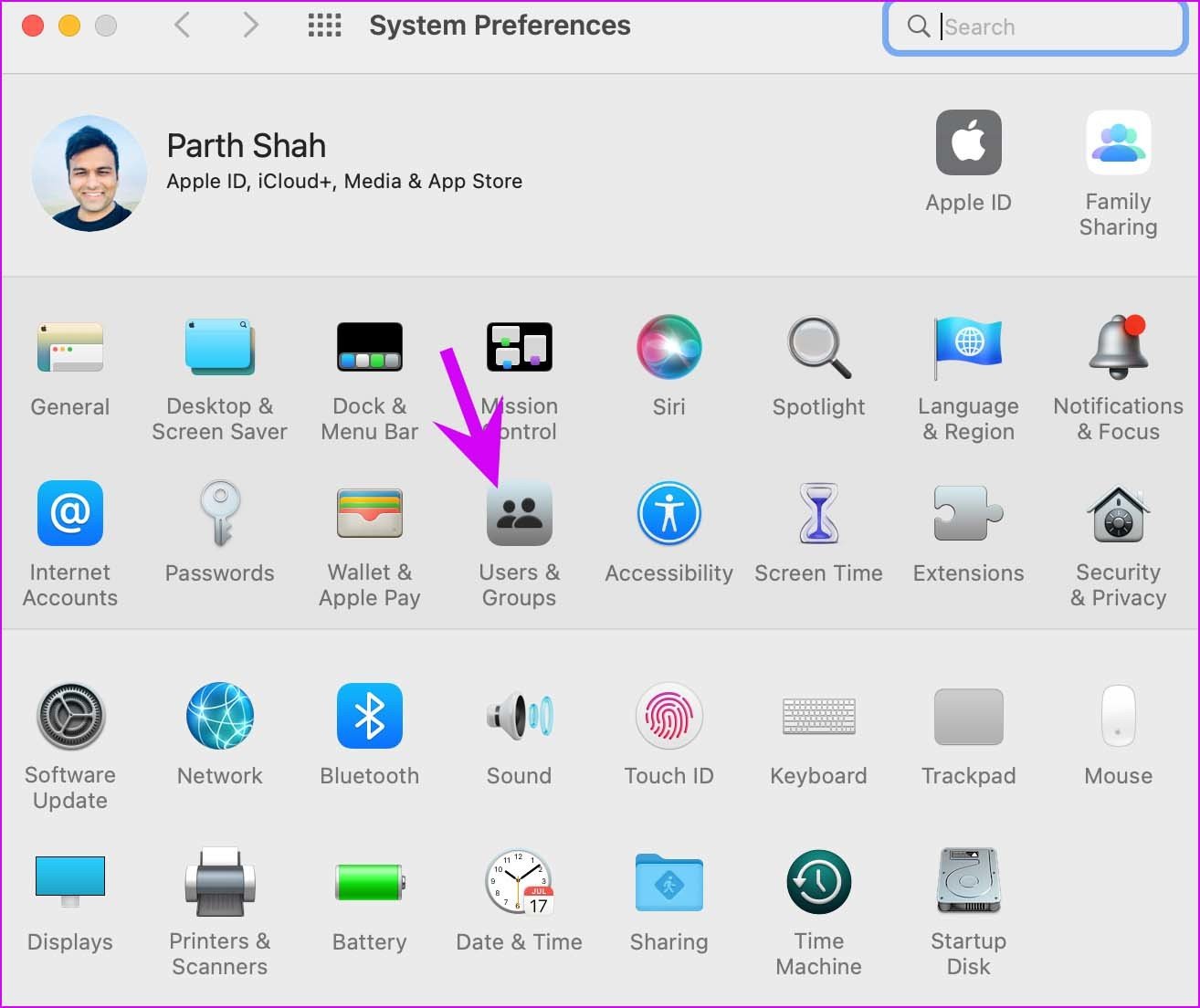Click the Show All grid button
This screenshot has width=1200, height=1008.
(x=324, y=26)
